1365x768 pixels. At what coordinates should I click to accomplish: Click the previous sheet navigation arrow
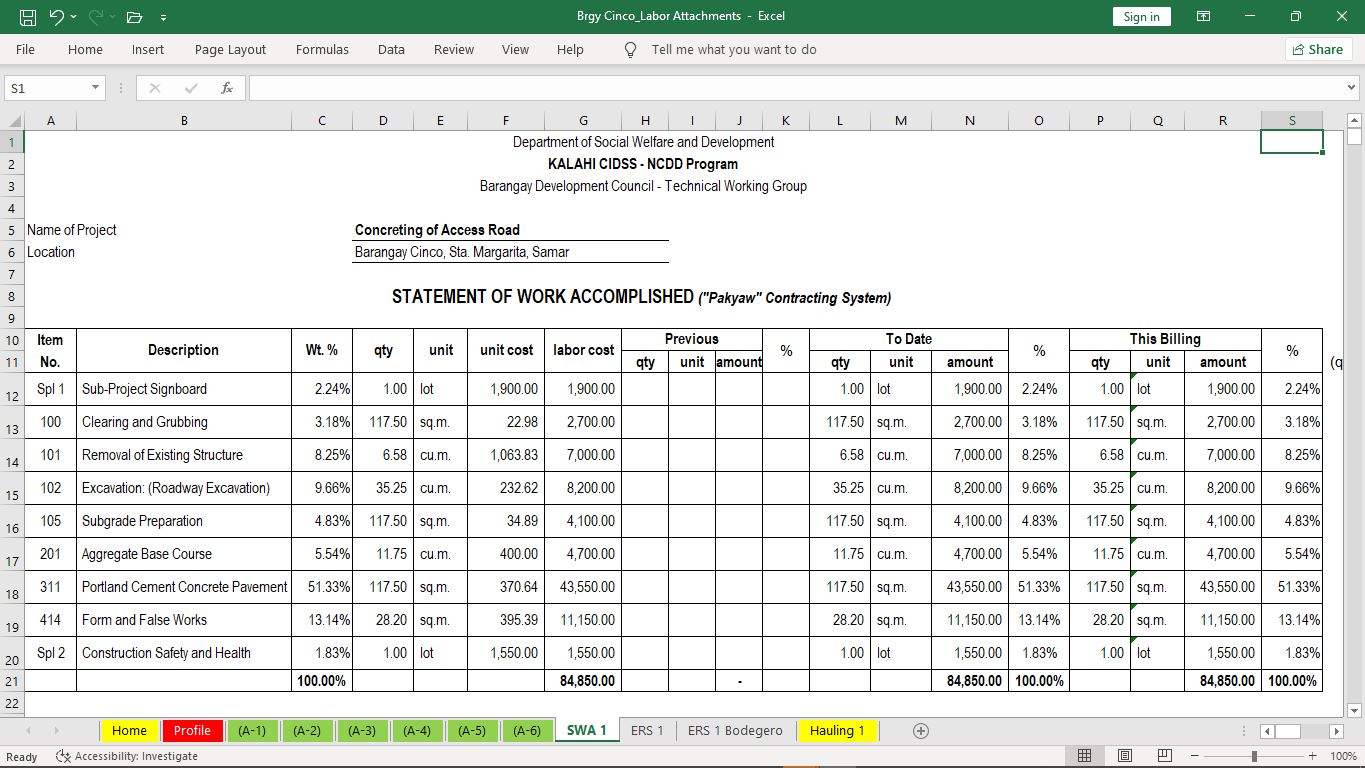(28, 731)
